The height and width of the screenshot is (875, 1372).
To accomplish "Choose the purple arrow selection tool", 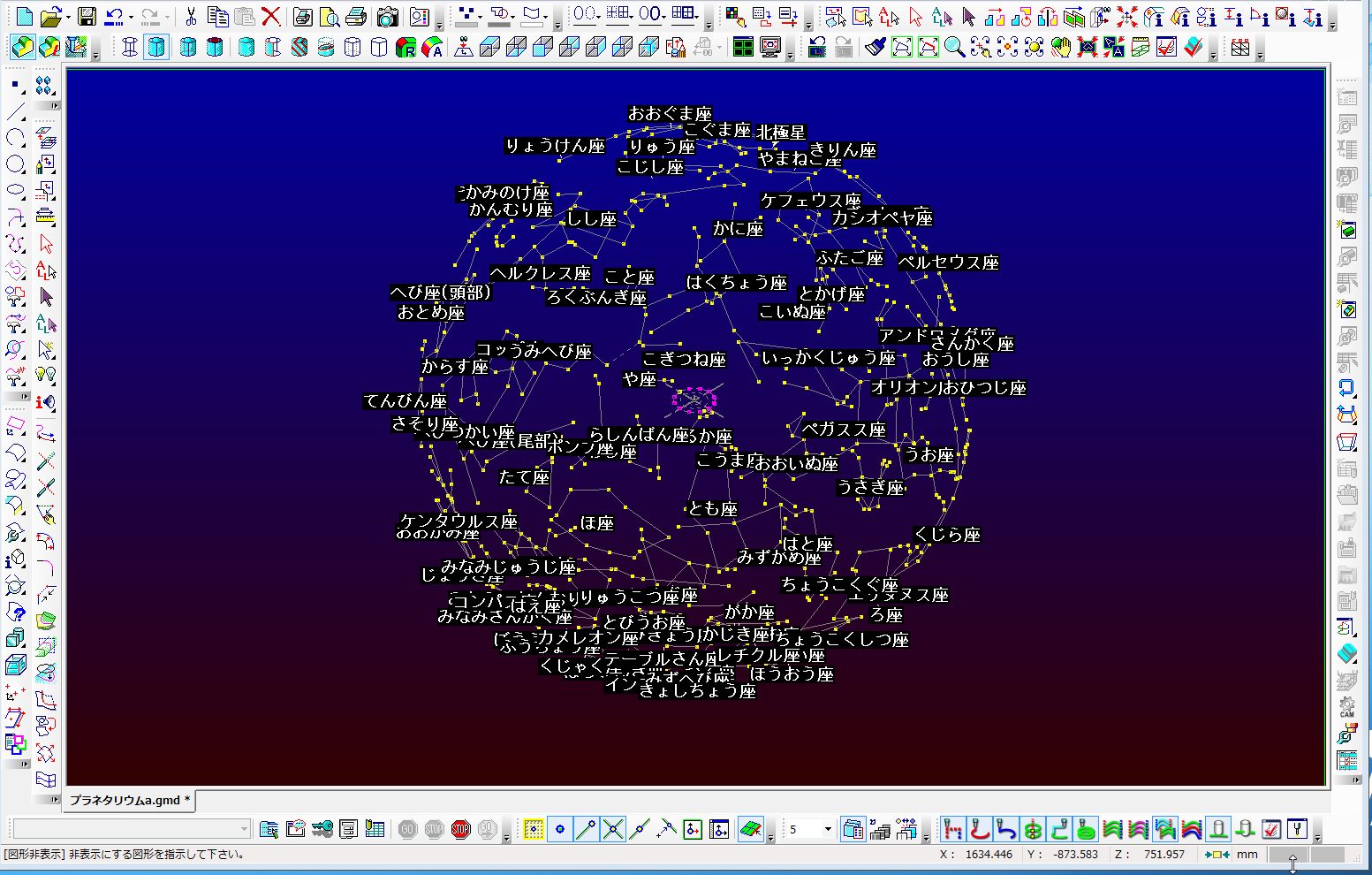I will pos(969,17).
